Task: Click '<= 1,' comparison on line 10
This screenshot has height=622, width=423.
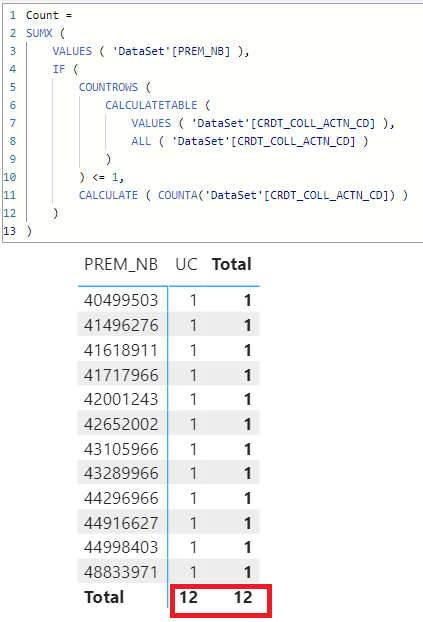Action: coord(108,177)
